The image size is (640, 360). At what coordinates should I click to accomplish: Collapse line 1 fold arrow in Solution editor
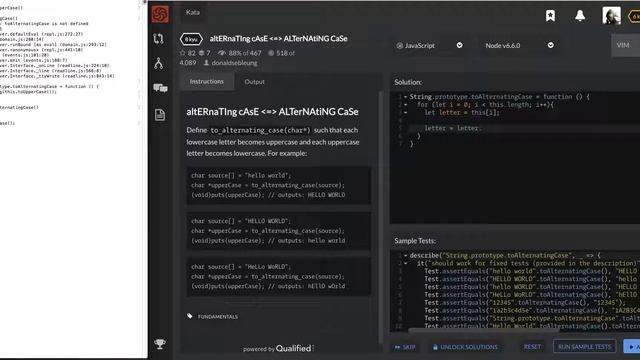coord(405,97)
